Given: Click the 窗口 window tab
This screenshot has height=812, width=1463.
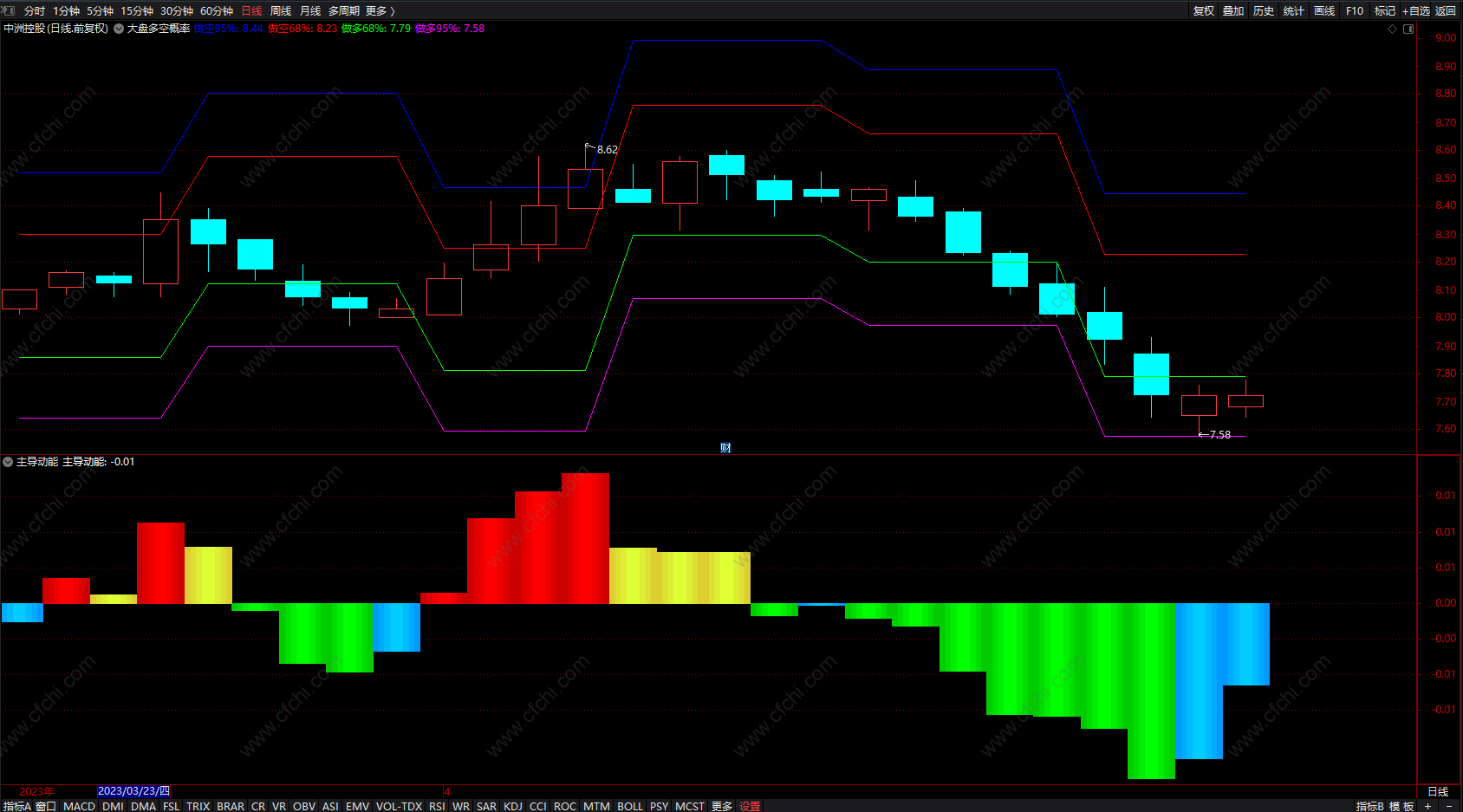Looking at the screenshot, I should (x=46, y=806).
